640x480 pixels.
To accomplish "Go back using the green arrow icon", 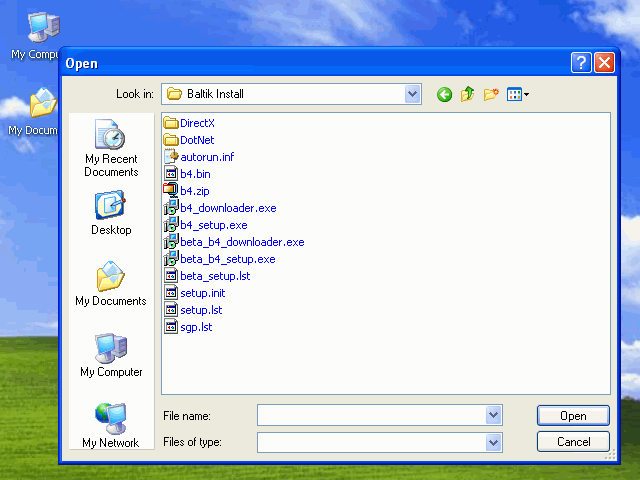I will 444,94.
